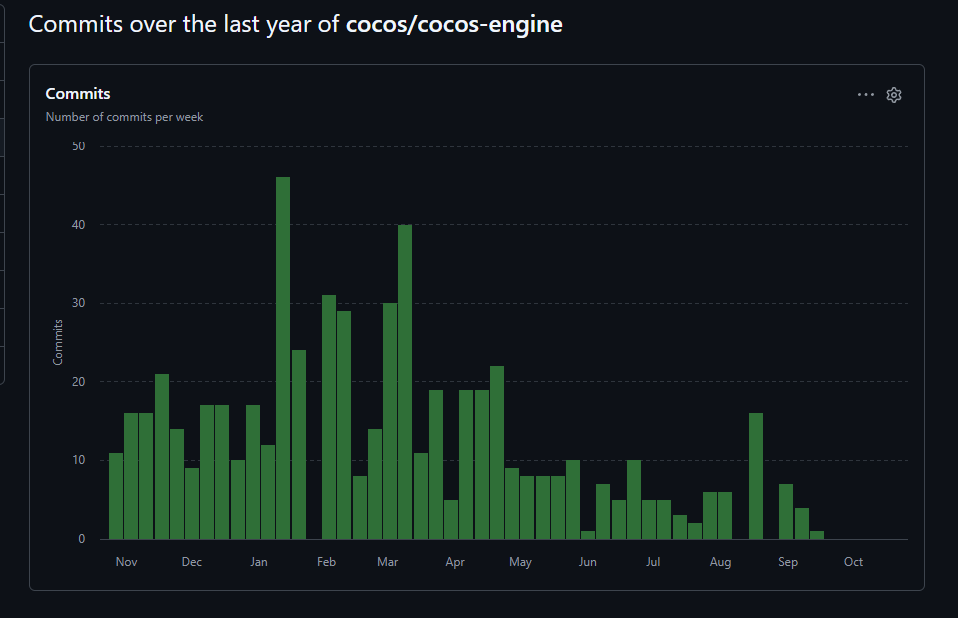The width and height of the screenshot is (958, 618).
Task: Click the 22-commit bar in late April
Action: click(497, 453)
